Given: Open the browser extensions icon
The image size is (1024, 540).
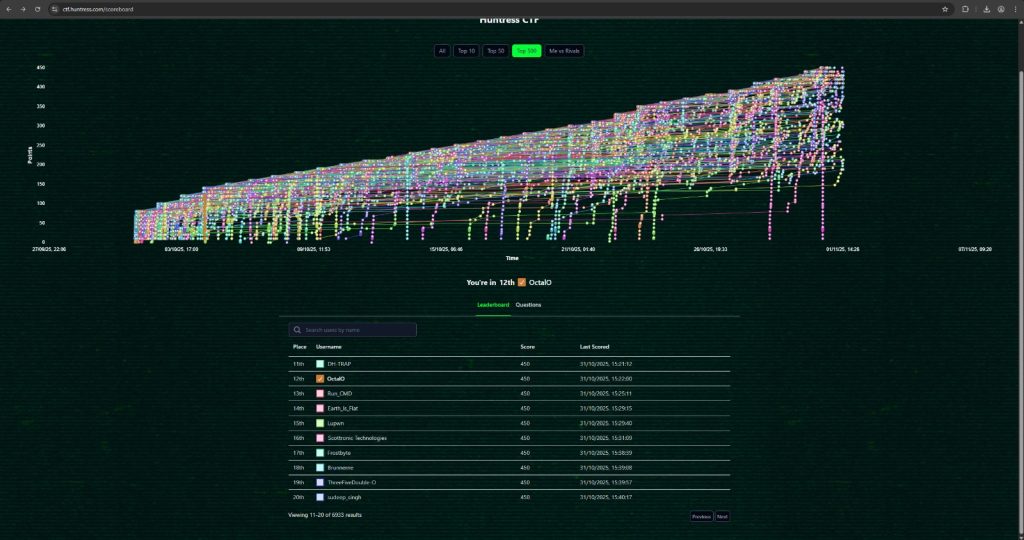Looking at the screenshot, I should [x=966, y=9].
